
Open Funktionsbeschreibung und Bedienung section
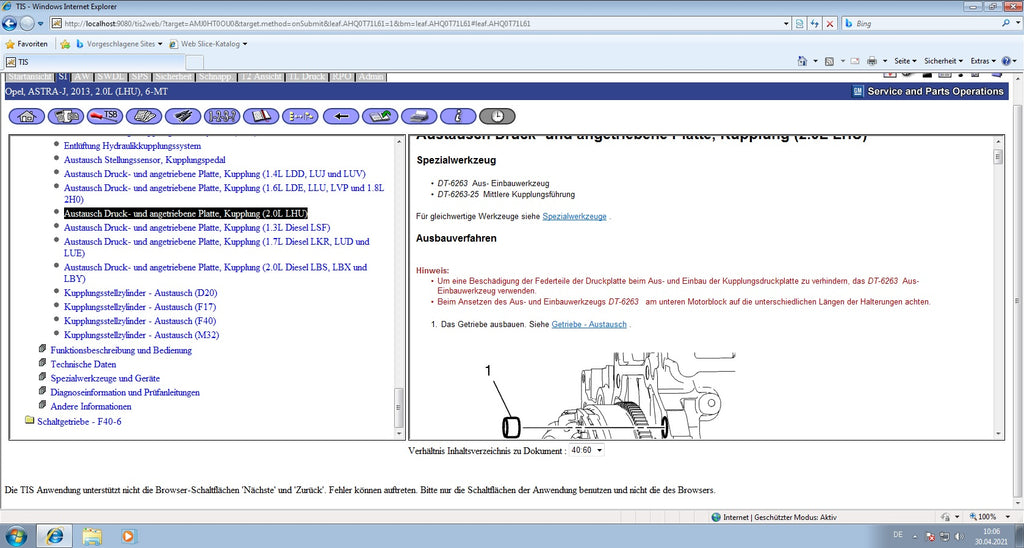121,350
